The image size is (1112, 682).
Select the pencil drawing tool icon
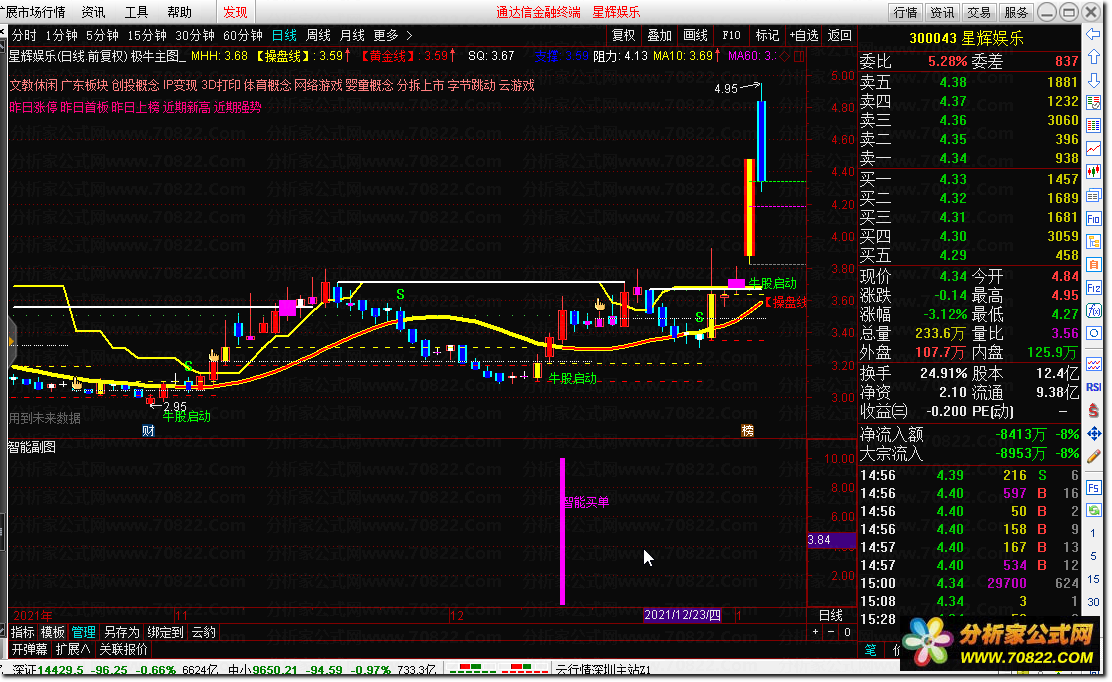coord(1093,457)
